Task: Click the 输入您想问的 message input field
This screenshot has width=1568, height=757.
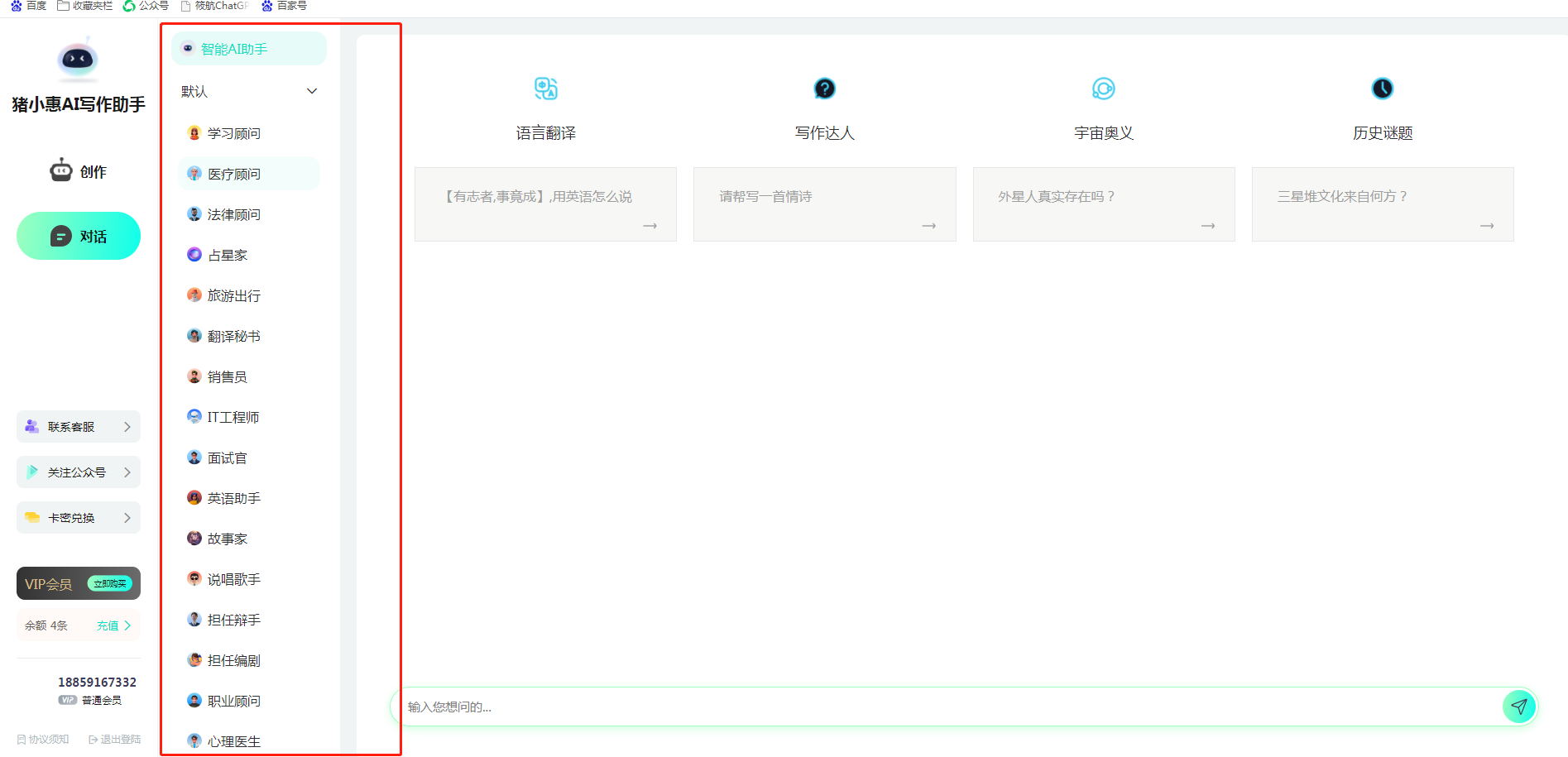Action: tap(943, 707)
